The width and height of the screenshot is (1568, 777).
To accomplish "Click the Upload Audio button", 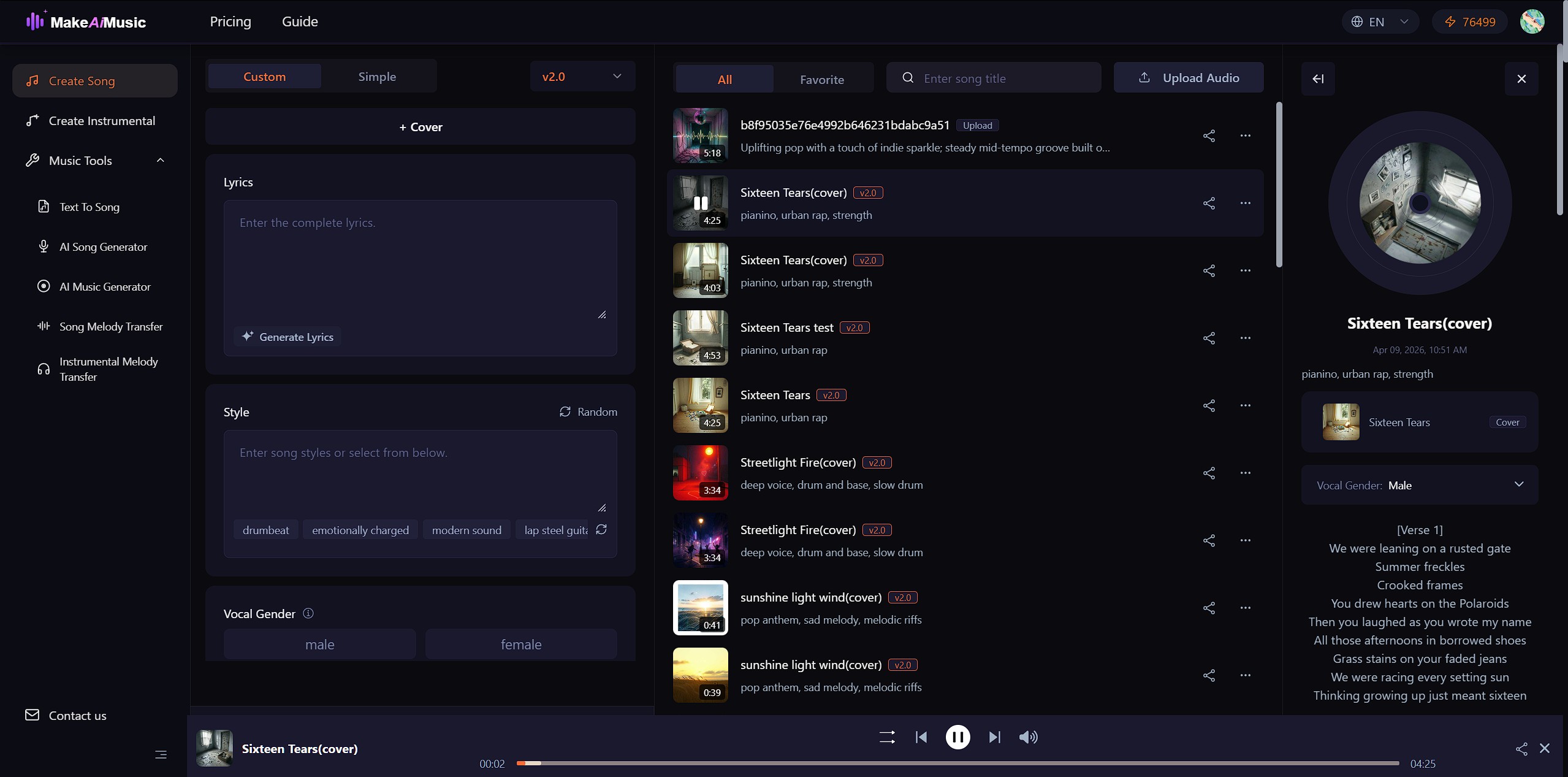I will pyautogui.click(x=1188, y=78).
